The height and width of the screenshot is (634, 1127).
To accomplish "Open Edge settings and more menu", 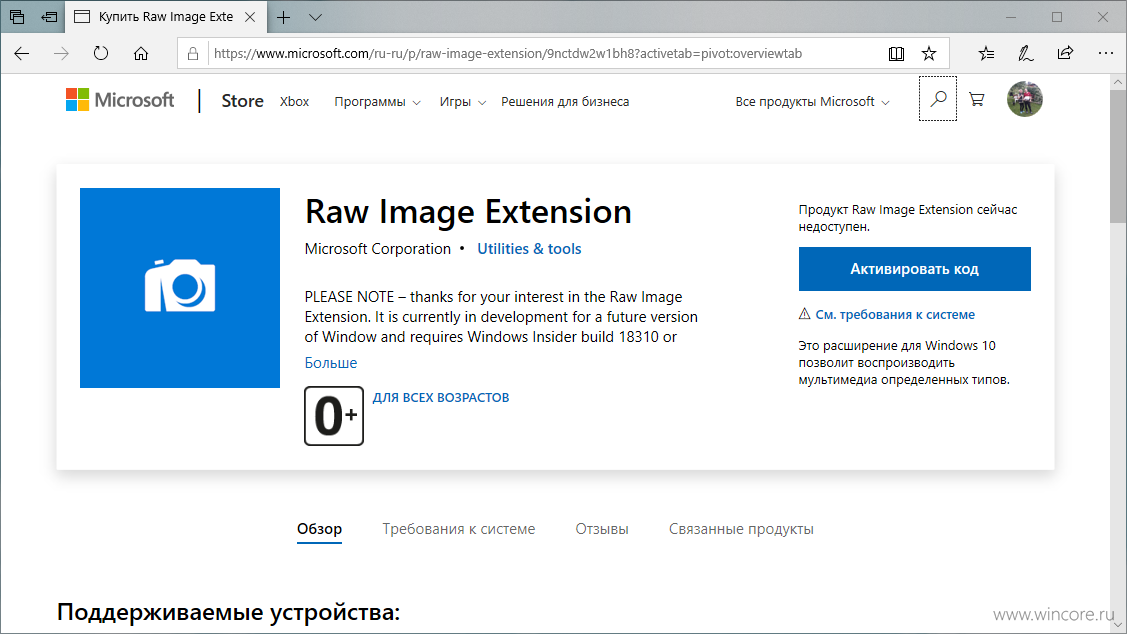I will [x=1105, y=53].
